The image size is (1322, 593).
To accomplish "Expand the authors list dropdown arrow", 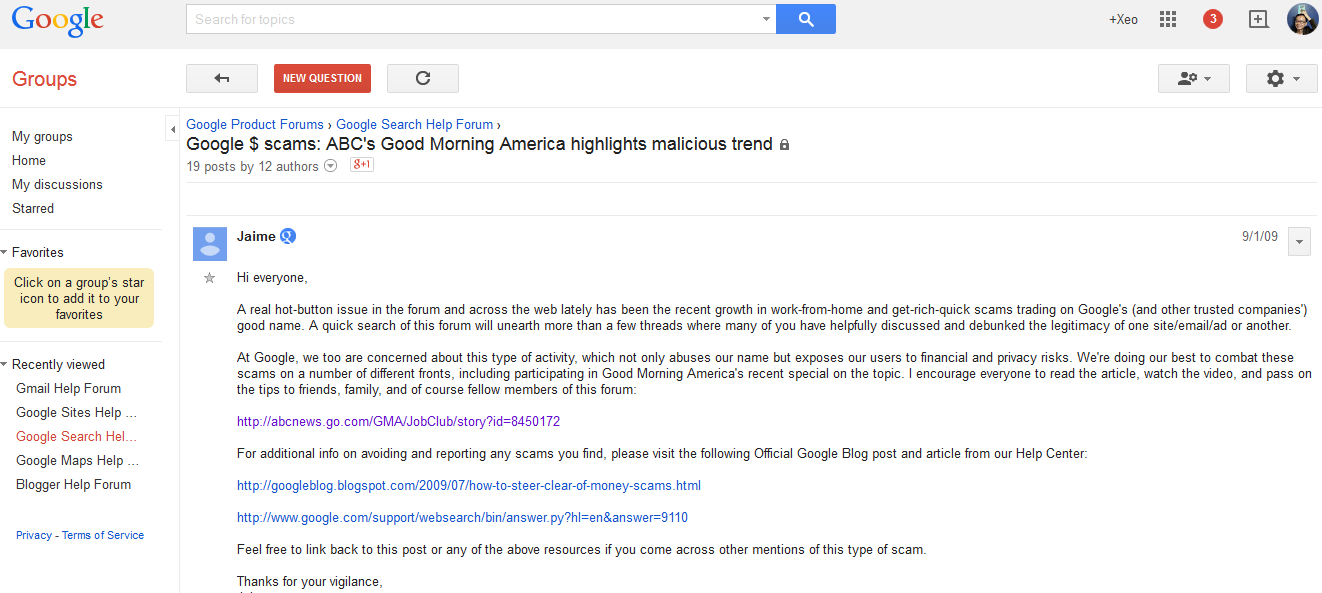I will pos(331,167).
